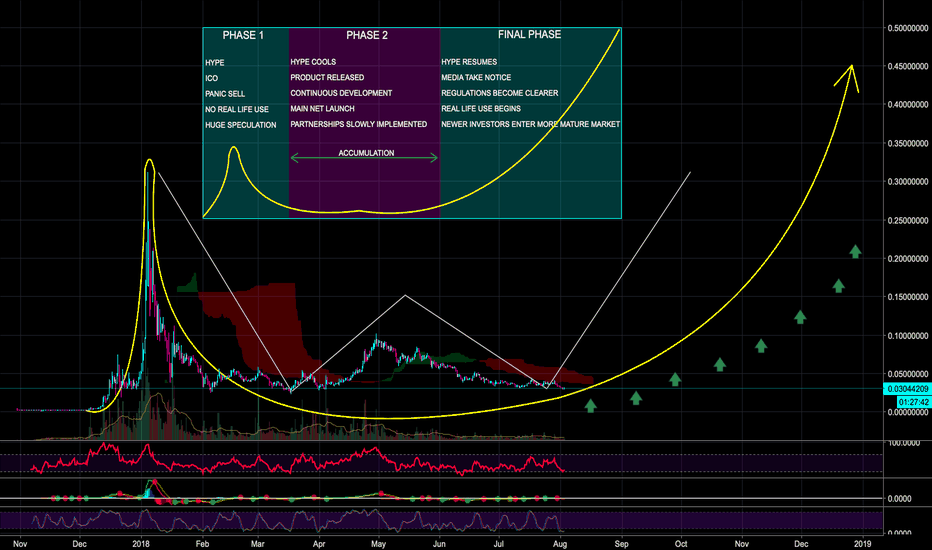This screenshot has height=550, width=932.
Task: Click the CONTINUOUS DEVELOPMENT text note
Action: [x=341, y=93]
